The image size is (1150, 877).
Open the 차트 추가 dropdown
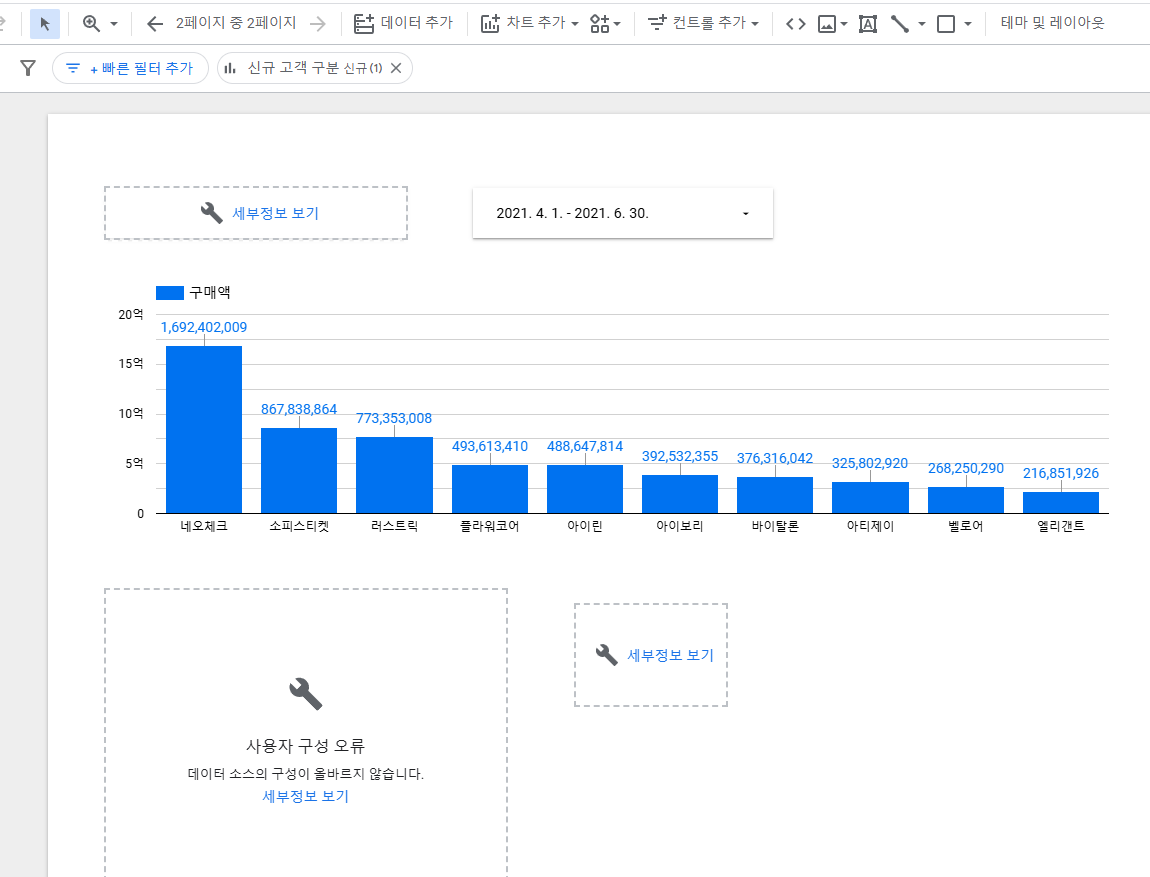point(530,23)
